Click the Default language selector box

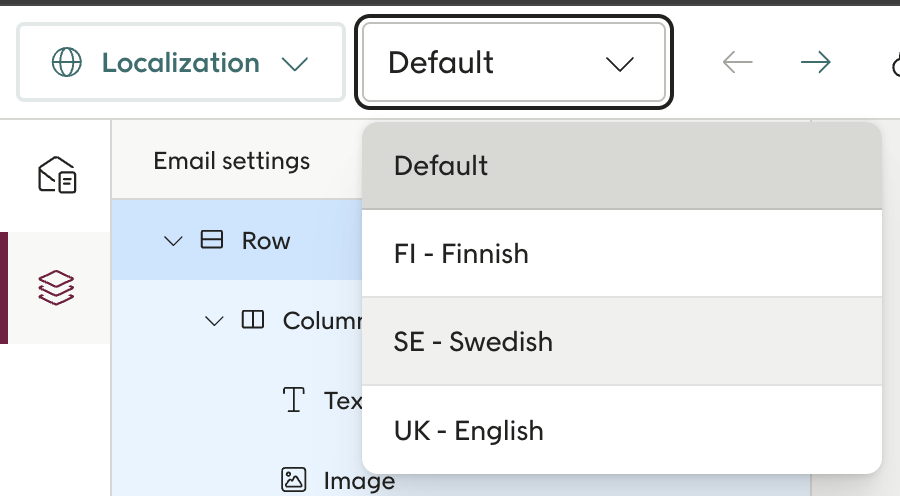pyautogui.click(x=513, y=63)
